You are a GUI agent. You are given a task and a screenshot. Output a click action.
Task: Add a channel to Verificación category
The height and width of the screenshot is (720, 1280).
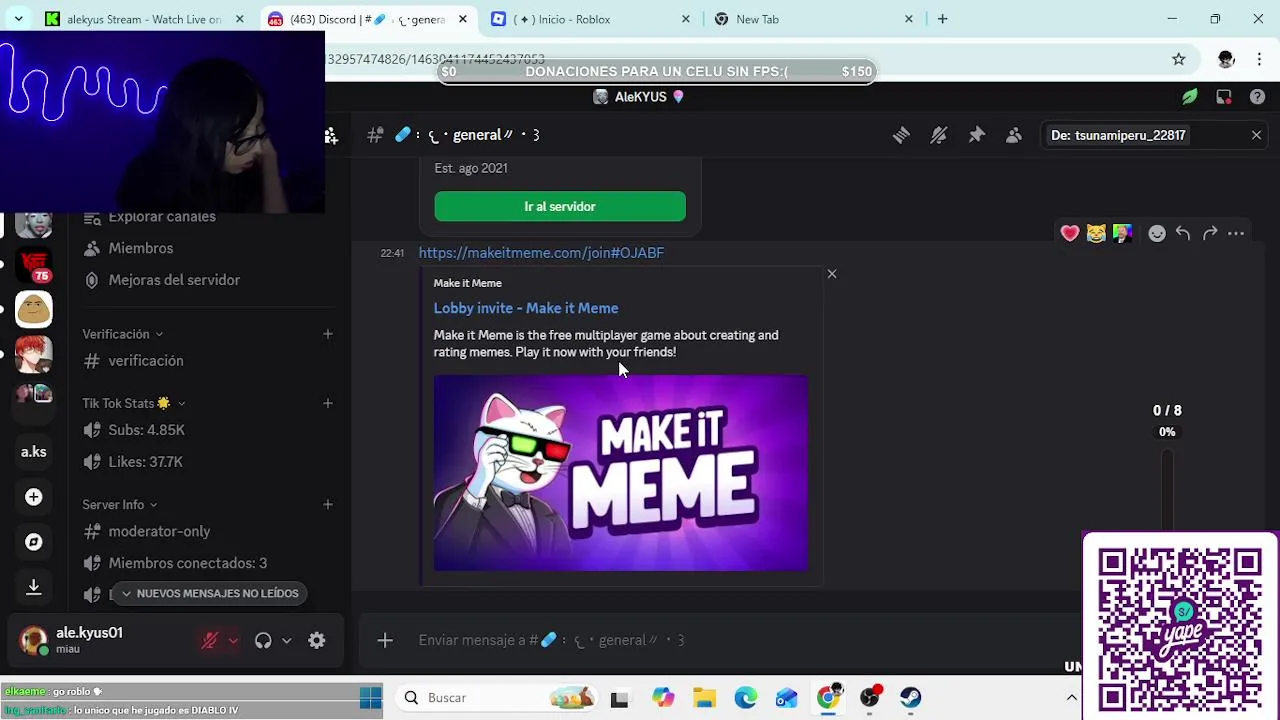pos(327,334)
